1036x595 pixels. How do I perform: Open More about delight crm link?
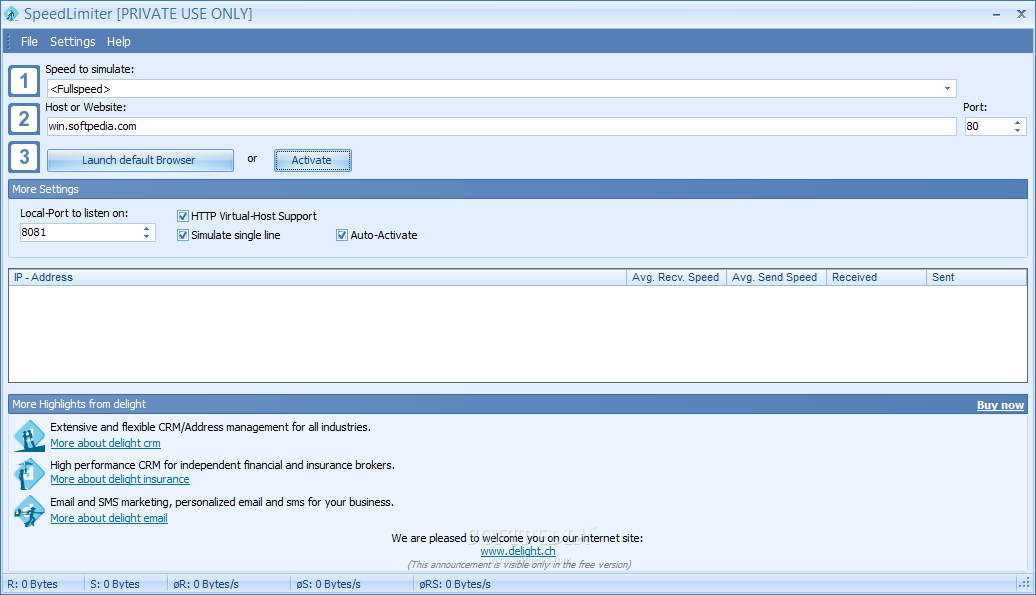105,443
